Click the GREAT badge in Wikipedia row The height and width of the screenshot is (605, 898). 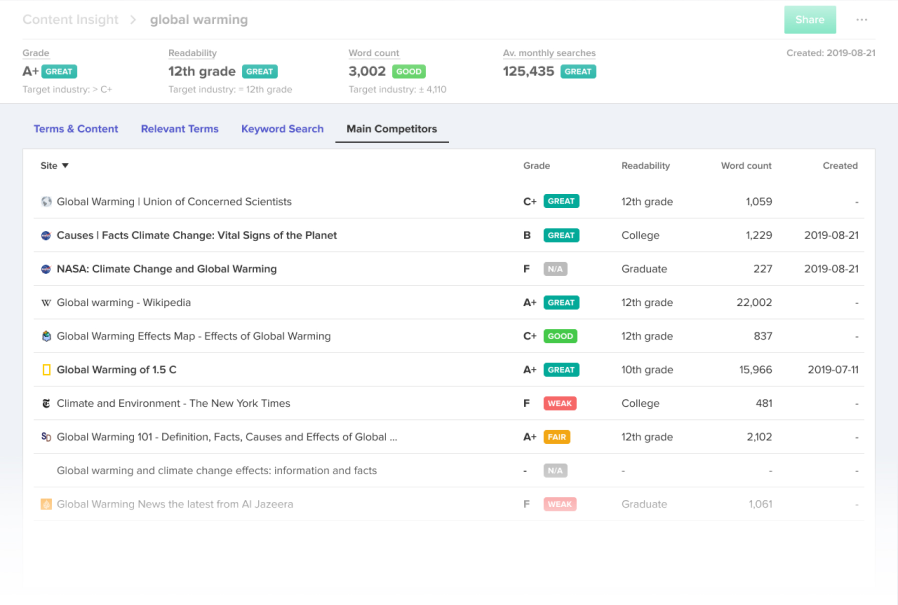(561, 302)
